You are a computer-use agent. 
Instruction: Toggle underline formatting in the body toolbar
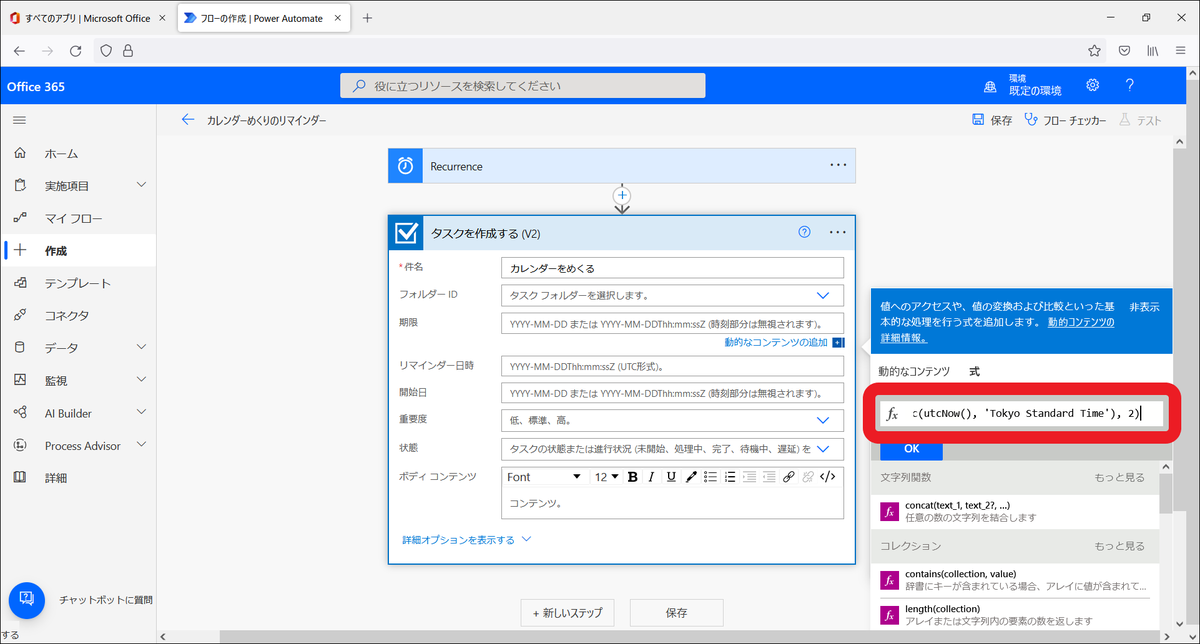click(670, 477)
